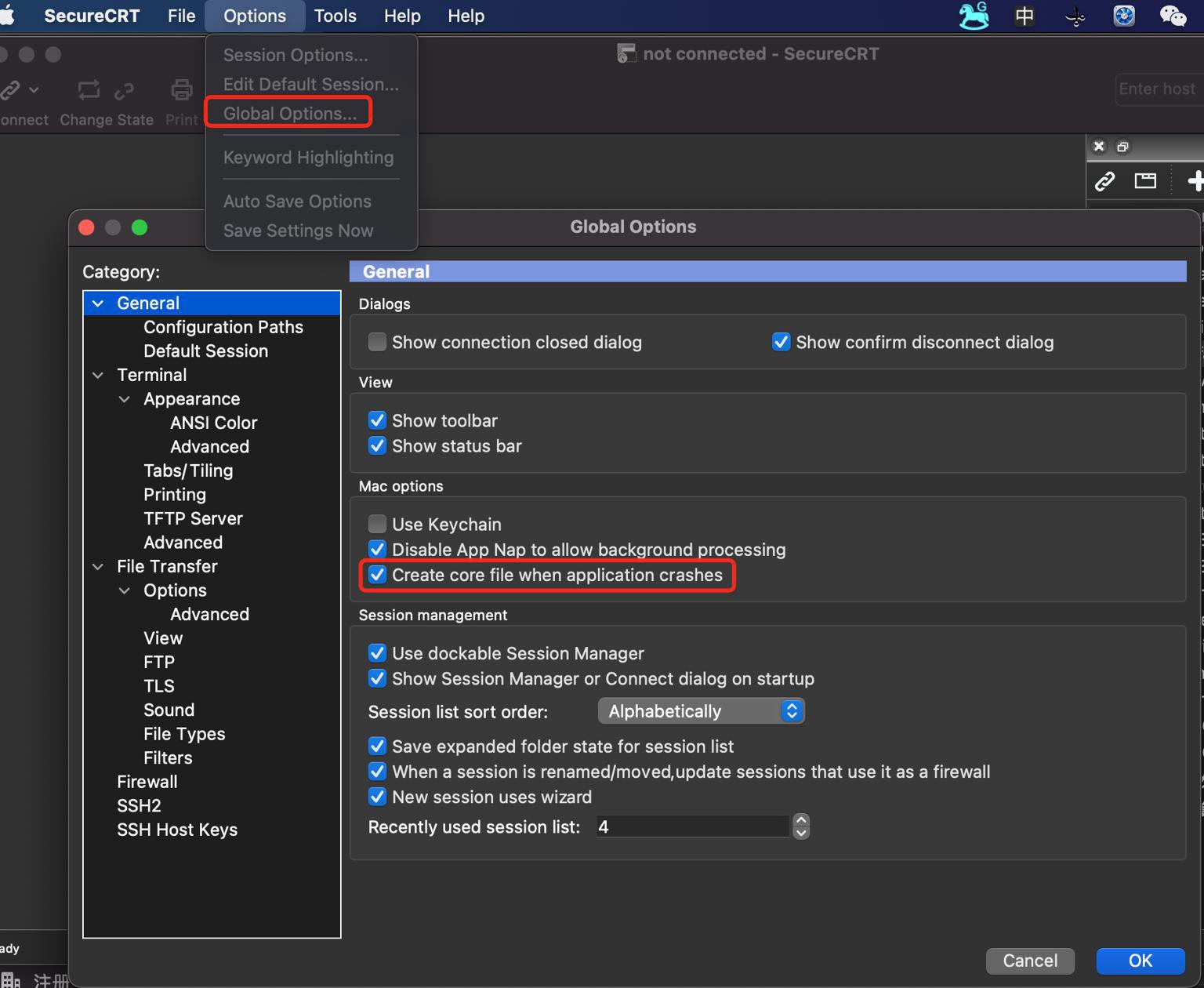Select TLS category
1204x988 pixels.
[158, 686]
